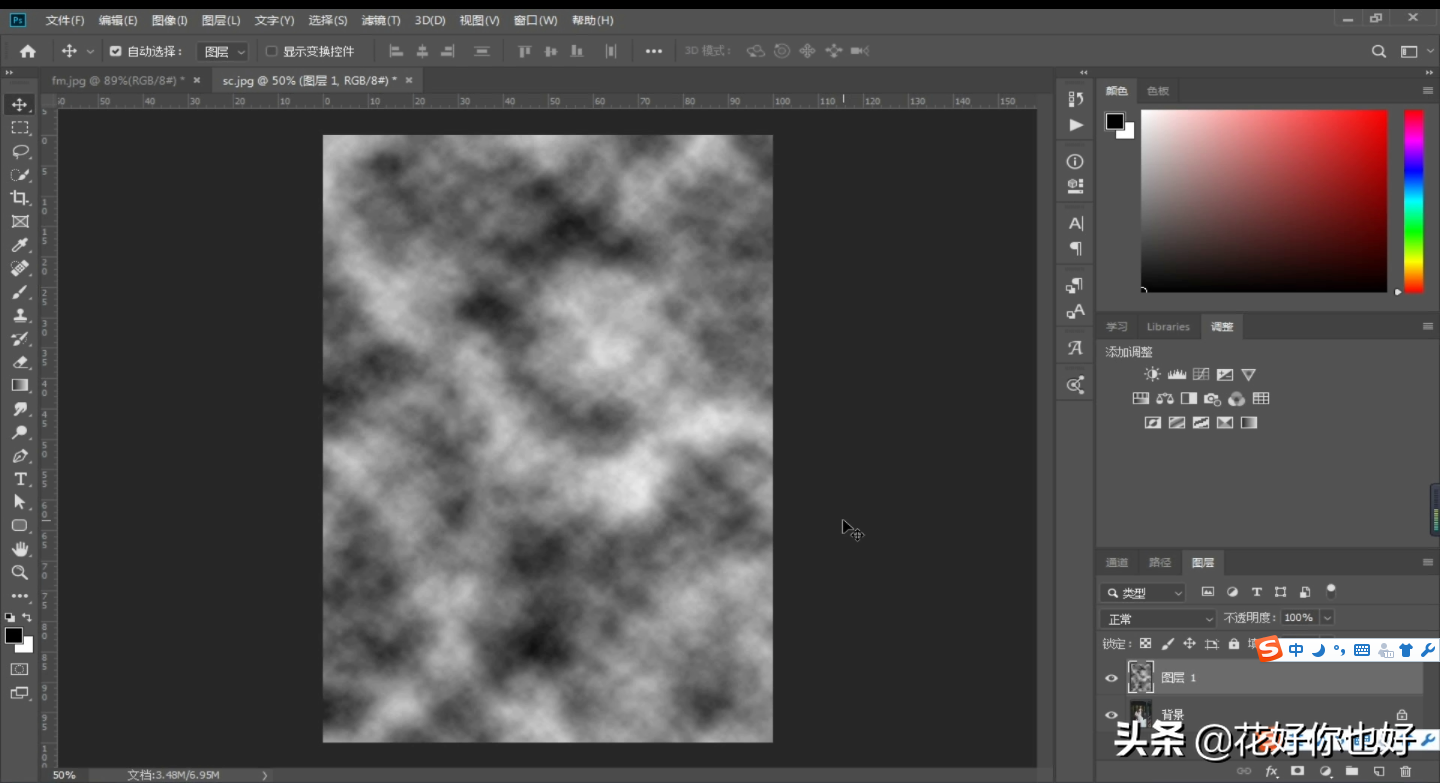Expand the auto-select 图层 dropdown

pyautogui.click(x=223, y=51)
